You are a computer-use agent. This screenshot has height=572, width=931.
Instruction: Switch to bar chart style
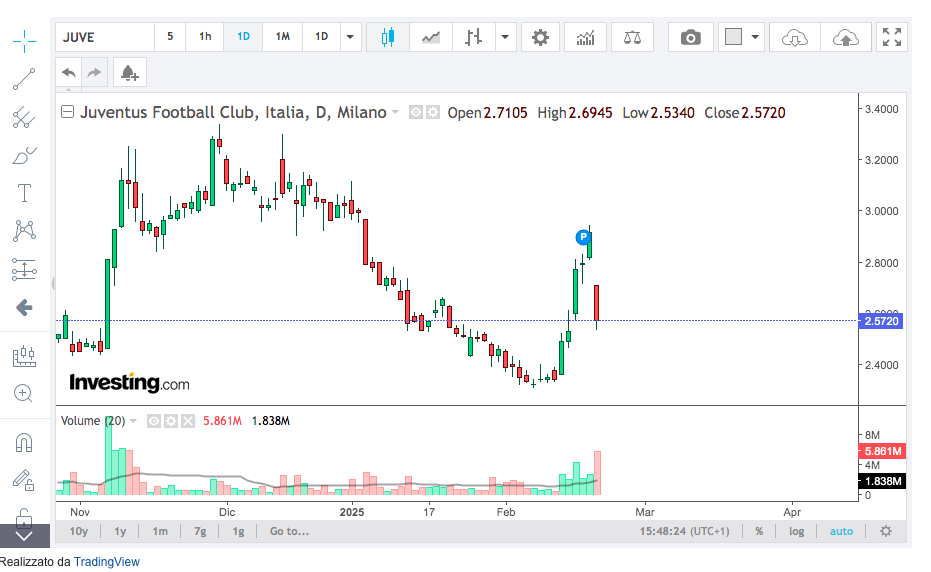tap(473, 37)
